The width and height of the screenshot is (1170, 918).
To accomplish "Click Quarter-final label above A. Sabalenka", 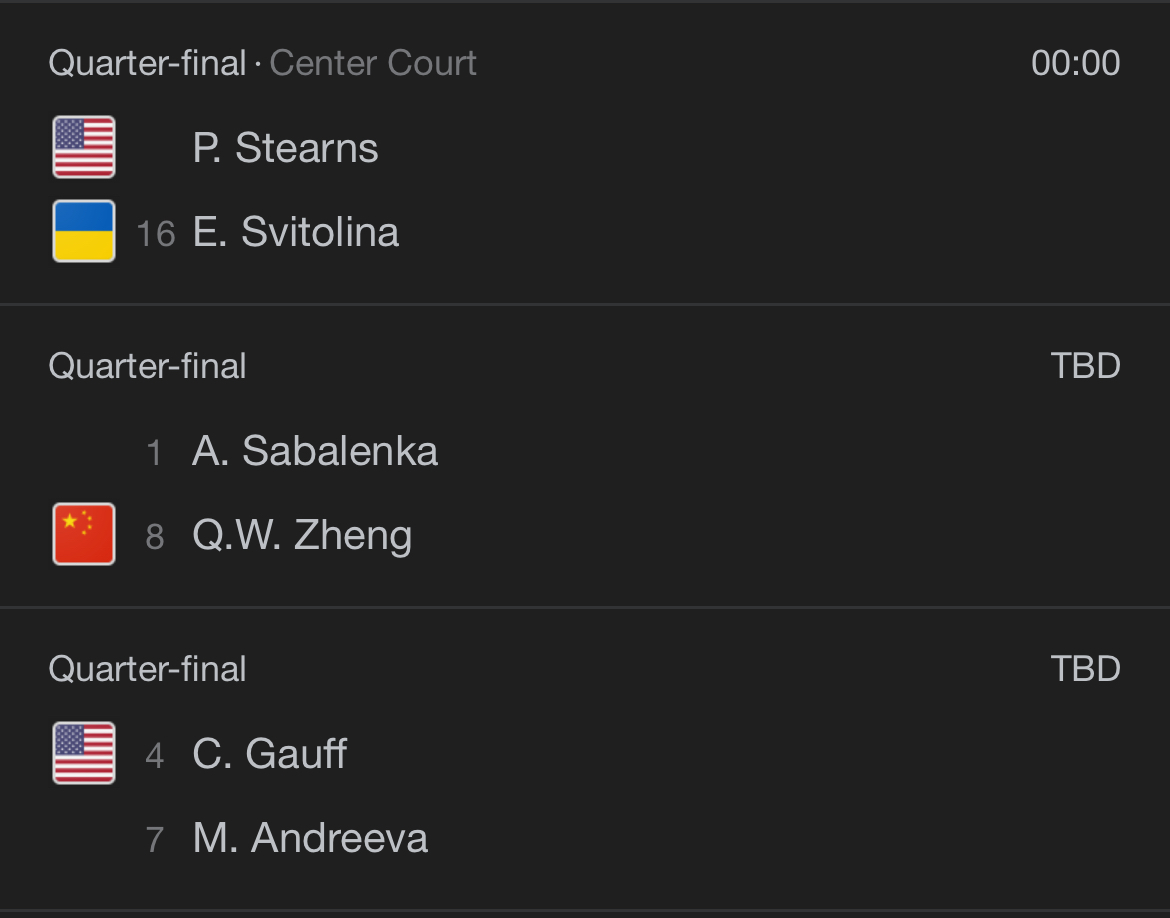I will tap(147, 366).
